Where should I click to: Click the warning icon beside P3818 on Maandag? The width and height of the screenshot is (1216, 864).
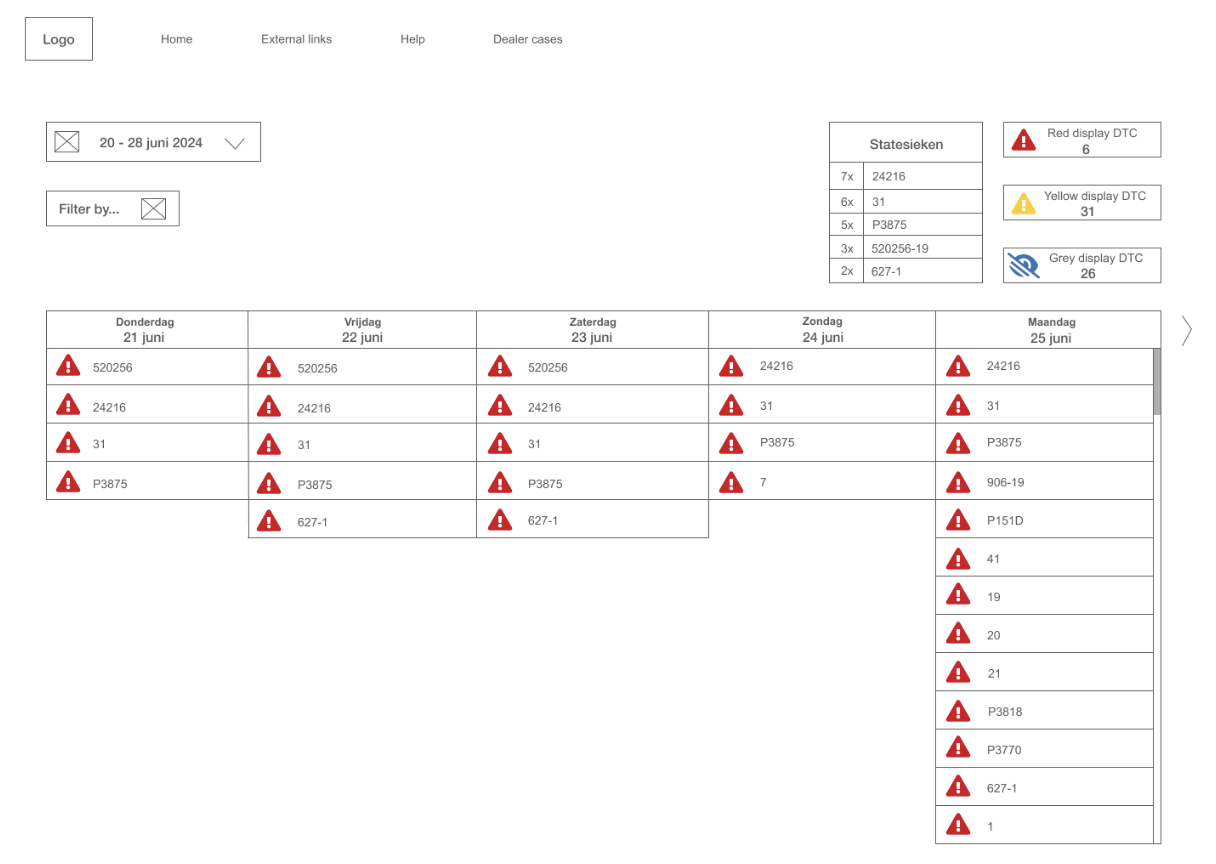(x=958, y=711)
